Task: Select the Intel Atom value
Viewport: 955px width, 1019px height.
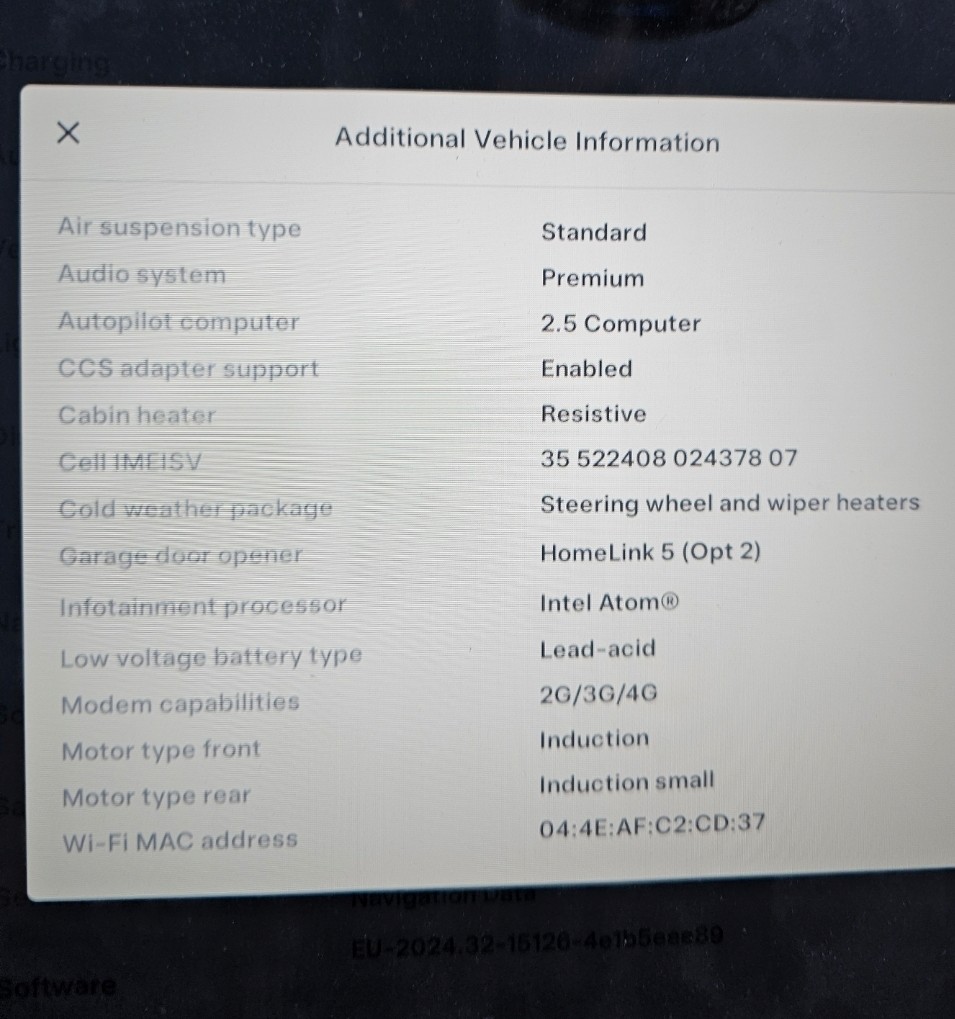Action: tap(609, 602)
